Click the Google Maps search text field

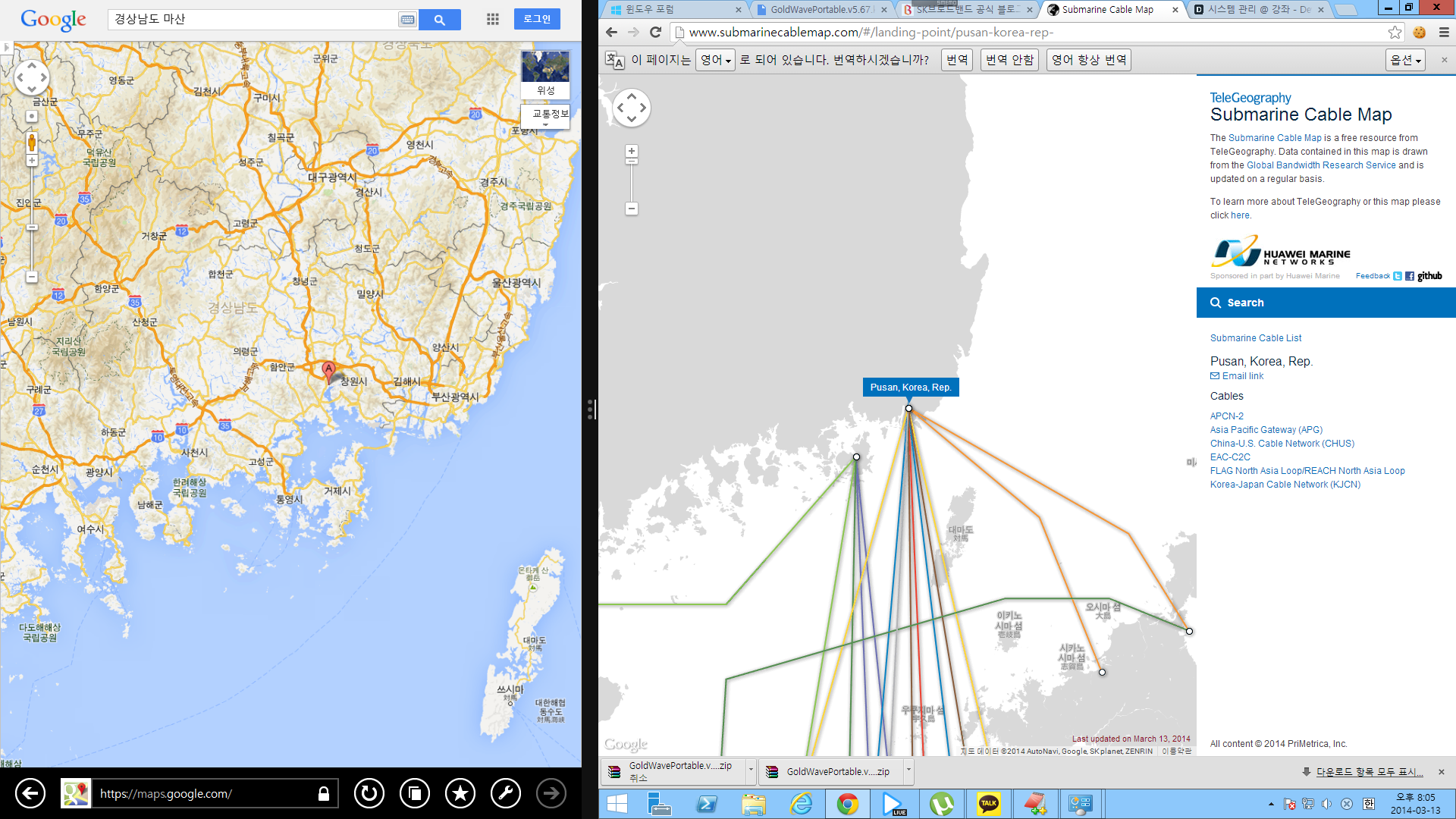[254, 20]
